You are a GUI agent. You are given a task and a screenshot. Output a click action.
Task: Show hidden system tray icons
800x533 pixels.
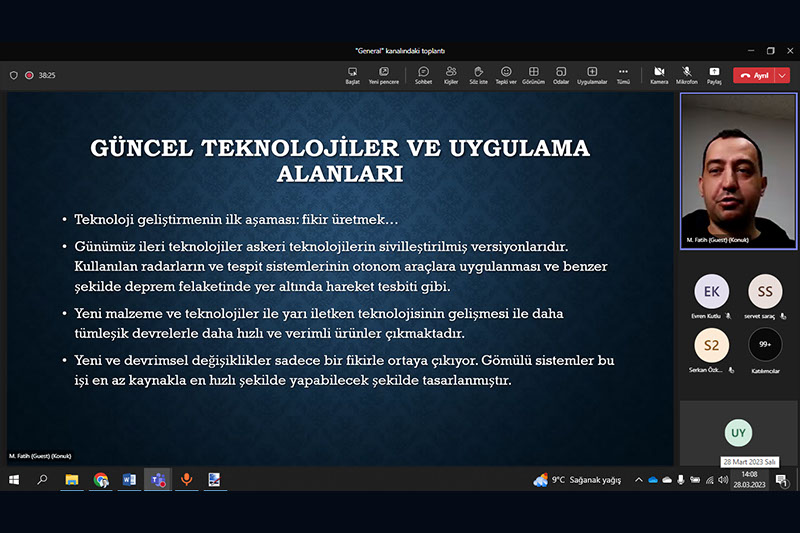(638, 480)
